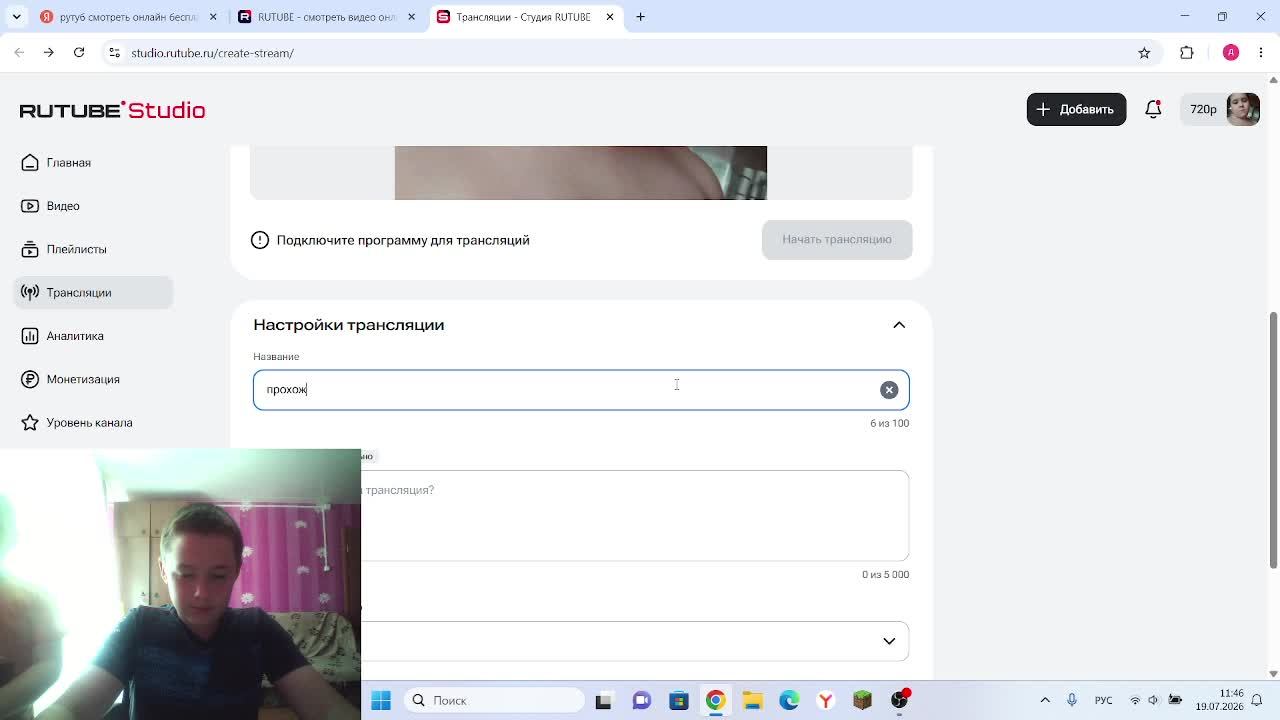Reload the page
Screen dimensions: 1280x720
[x=77, y=53]
